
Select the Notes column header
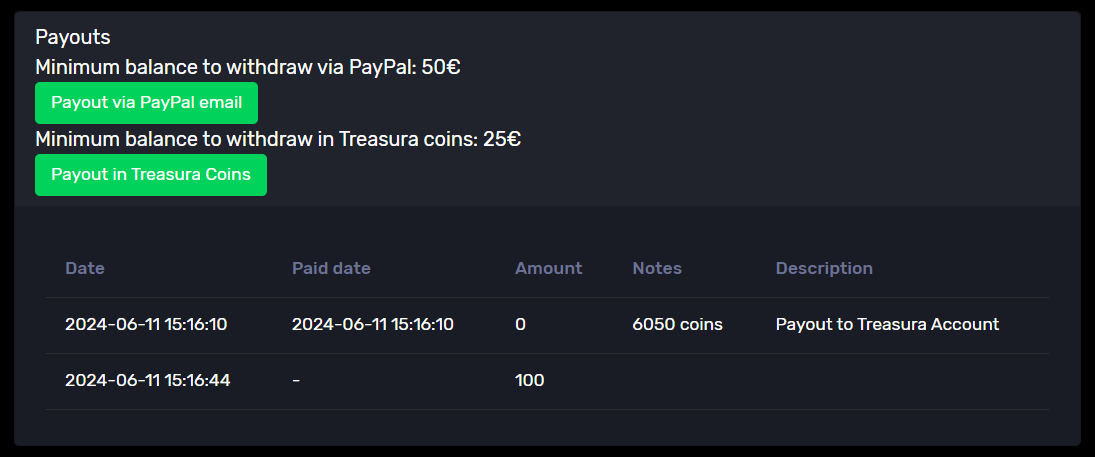[x=657, y=268]
